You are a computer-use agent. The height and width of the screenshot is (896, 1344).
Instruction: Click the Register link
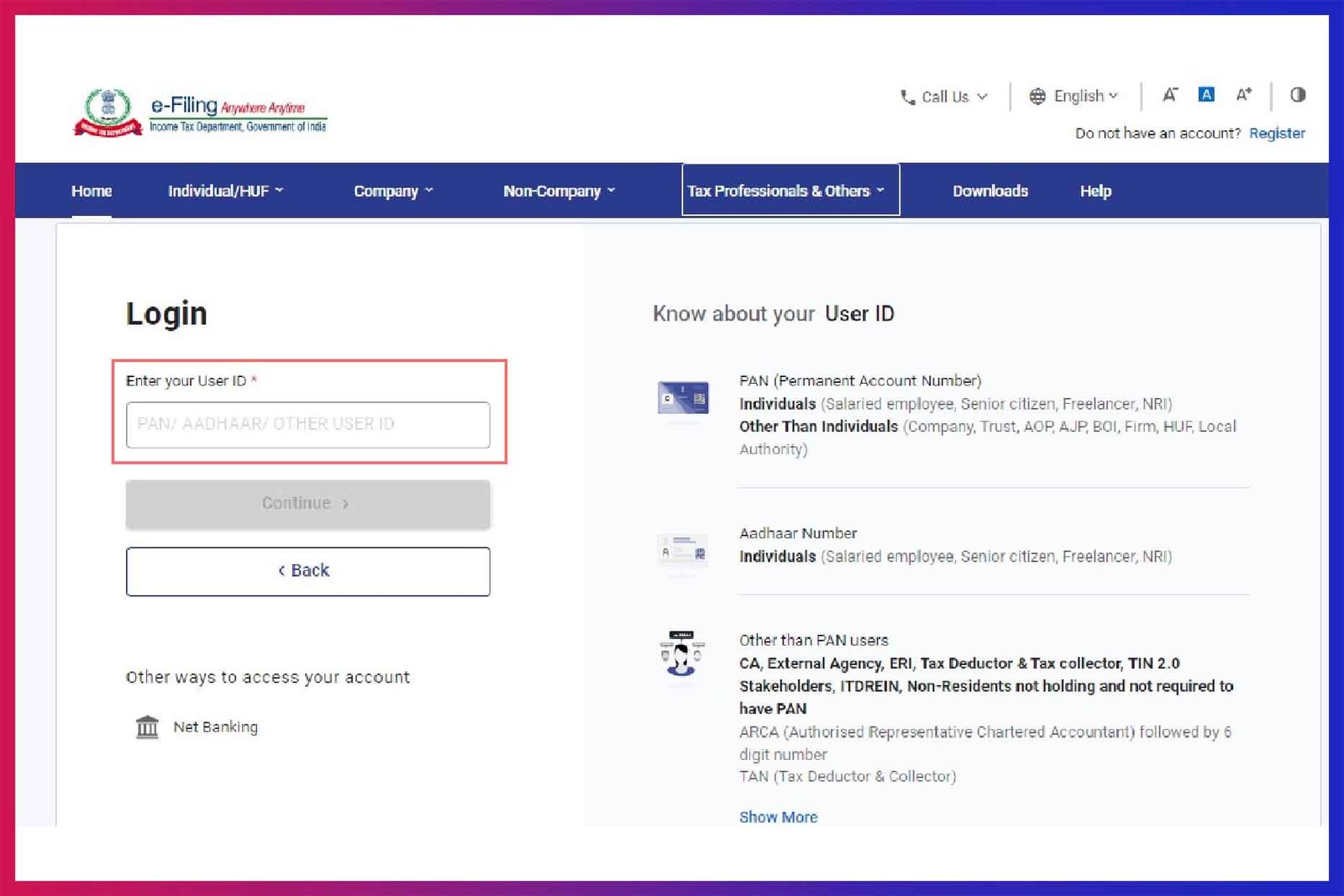click(x=1278, y=133)
